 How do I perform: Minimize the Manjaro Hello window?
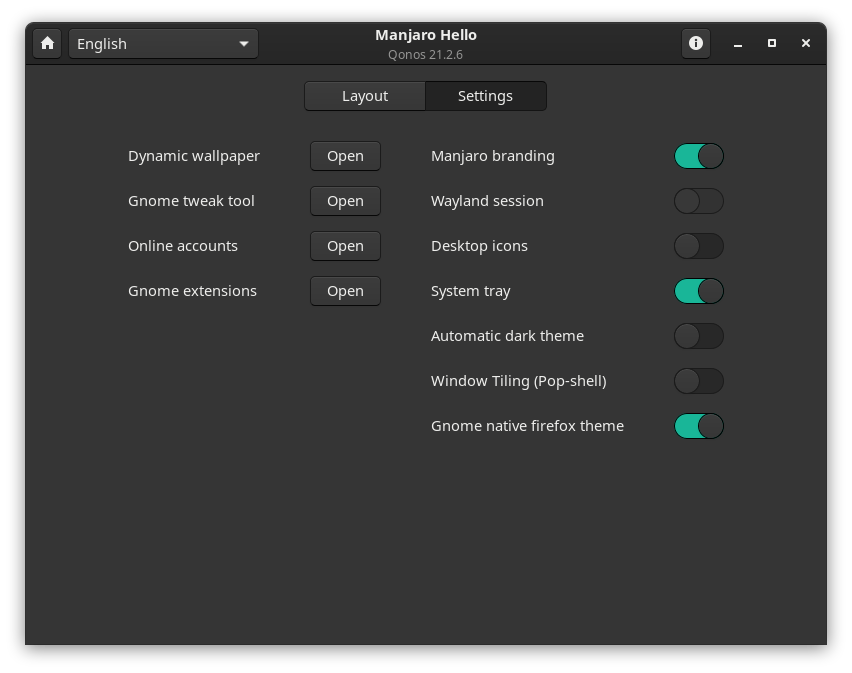tap(738, 44)
